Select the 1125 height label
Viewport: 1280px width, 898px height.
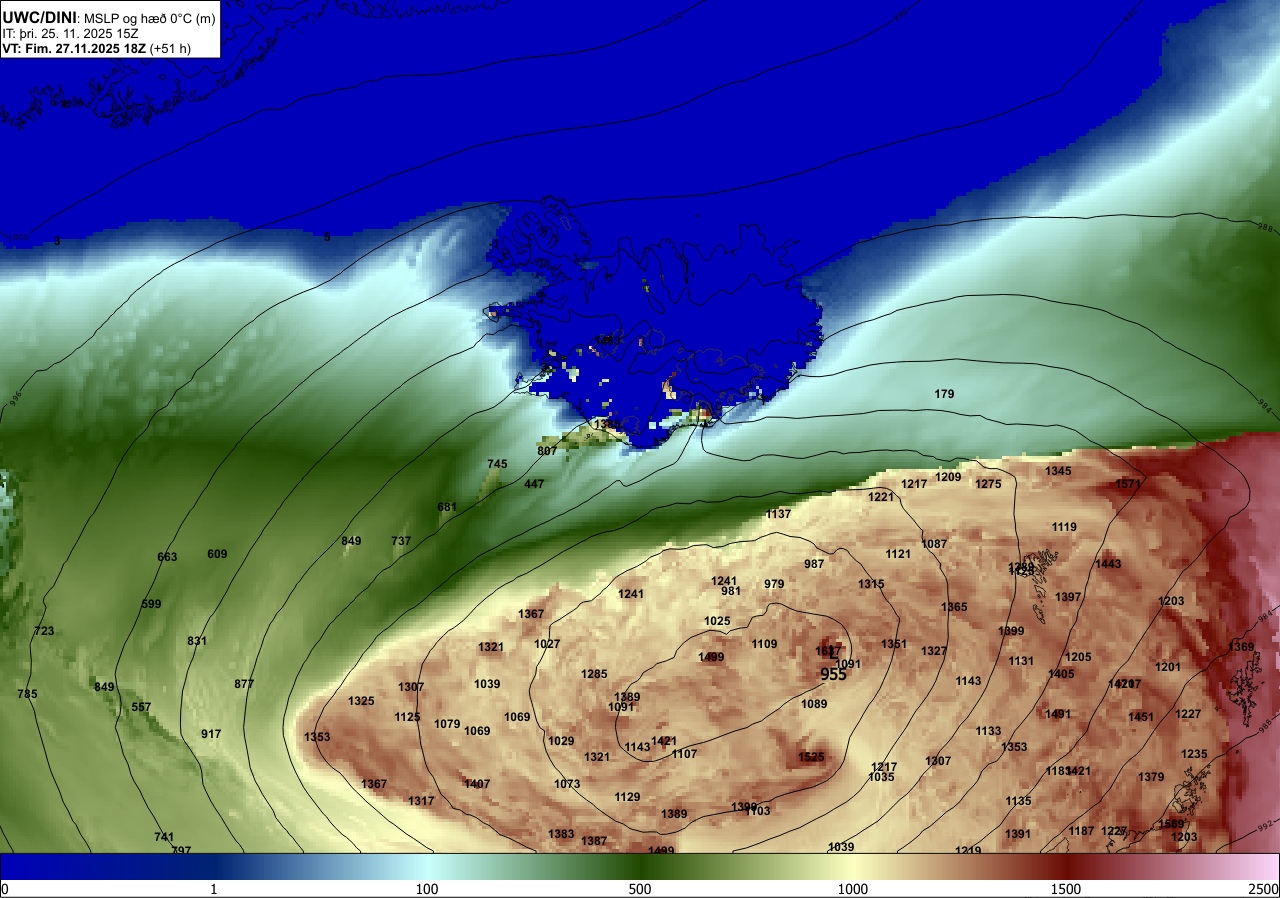point(407,717)
